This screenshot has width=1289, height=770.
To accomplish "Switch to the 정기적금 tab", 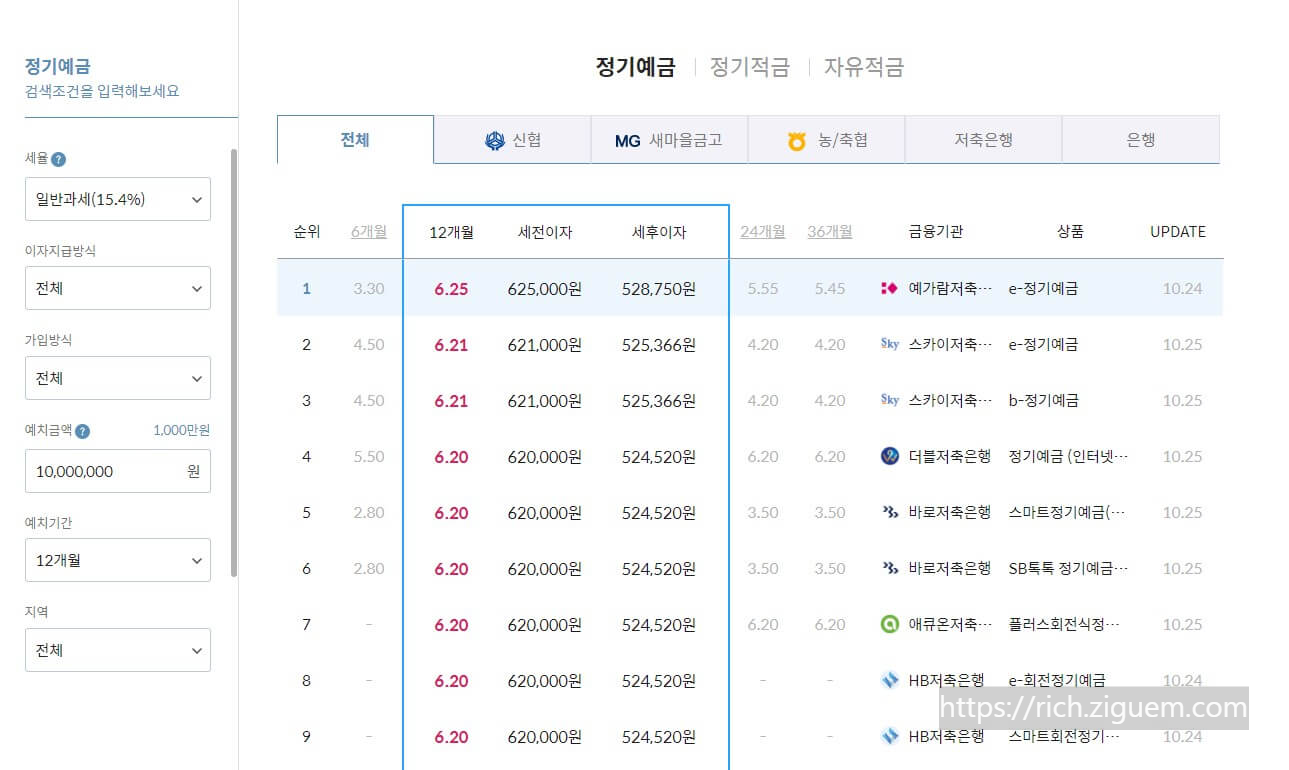I will pyautogui.click(x=748, y=66).
